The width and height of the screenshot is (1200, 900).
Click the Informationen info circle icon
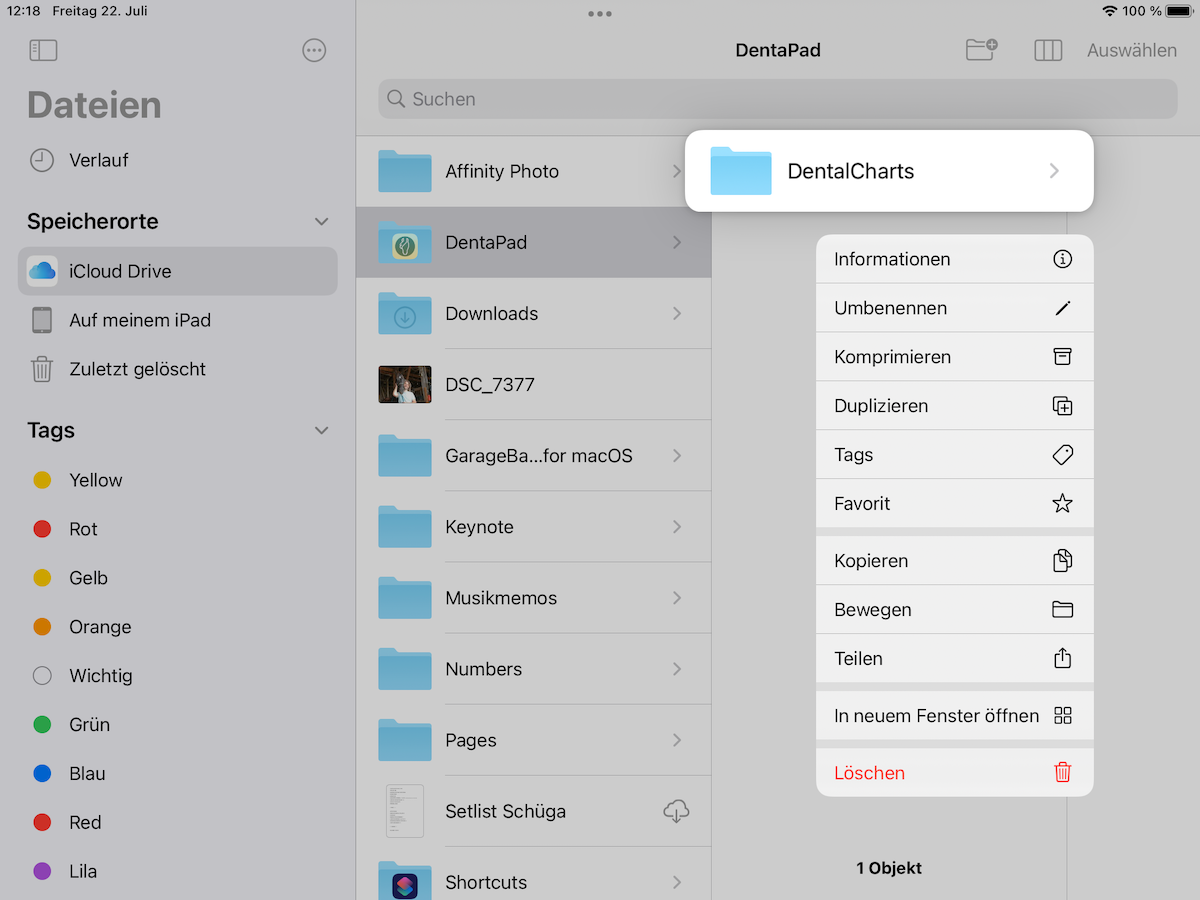1063,259
